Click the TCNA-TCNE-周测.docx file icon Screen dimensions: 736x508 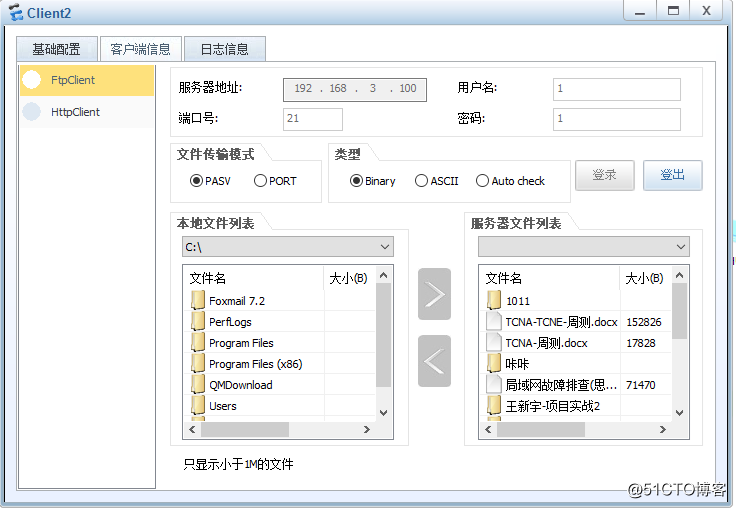(x=494, y=321)
